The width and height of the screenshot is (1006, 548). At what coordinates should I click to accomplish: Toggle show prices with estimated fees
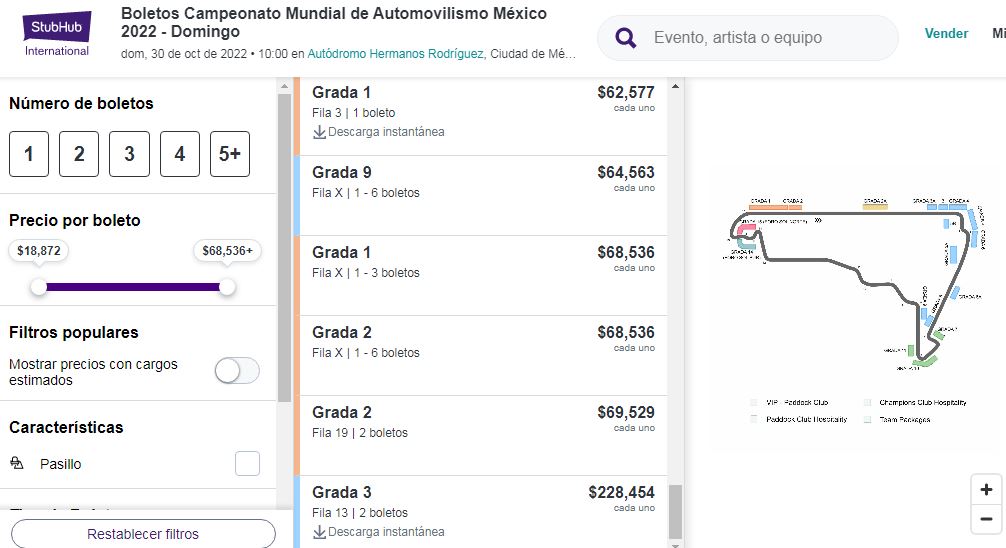tap(237, 371)
